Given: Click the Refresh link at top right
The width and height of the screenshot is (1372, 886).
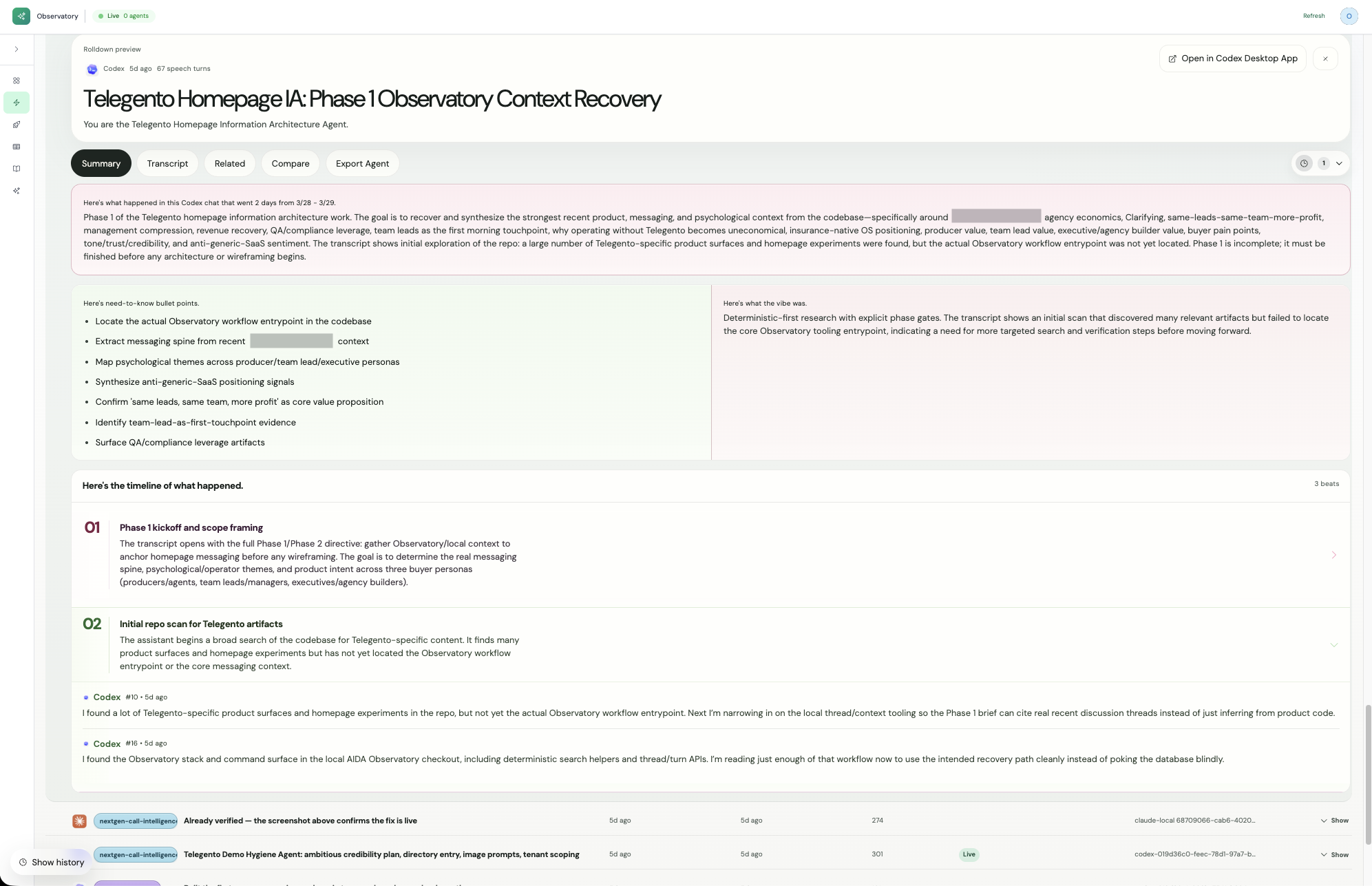Looking at the screenshot, I should tap(1313, 15).
